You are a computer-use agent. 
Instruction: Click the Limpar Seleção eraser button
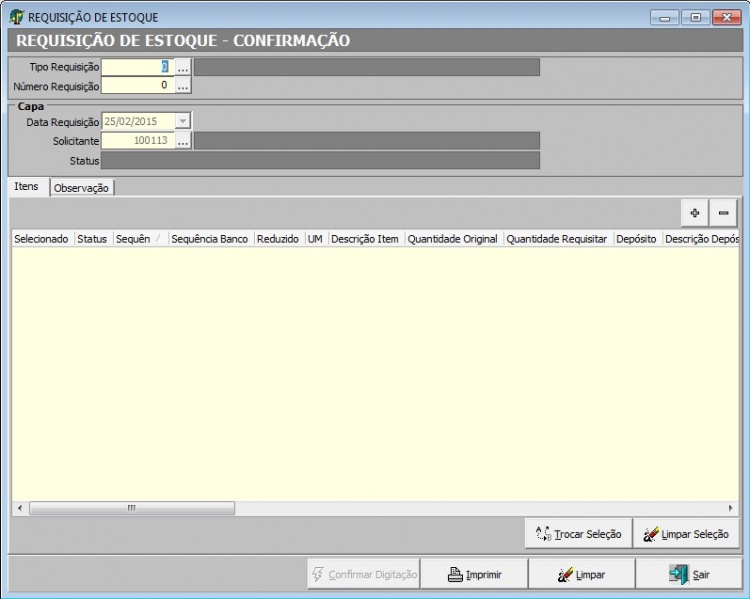point(687,534)
